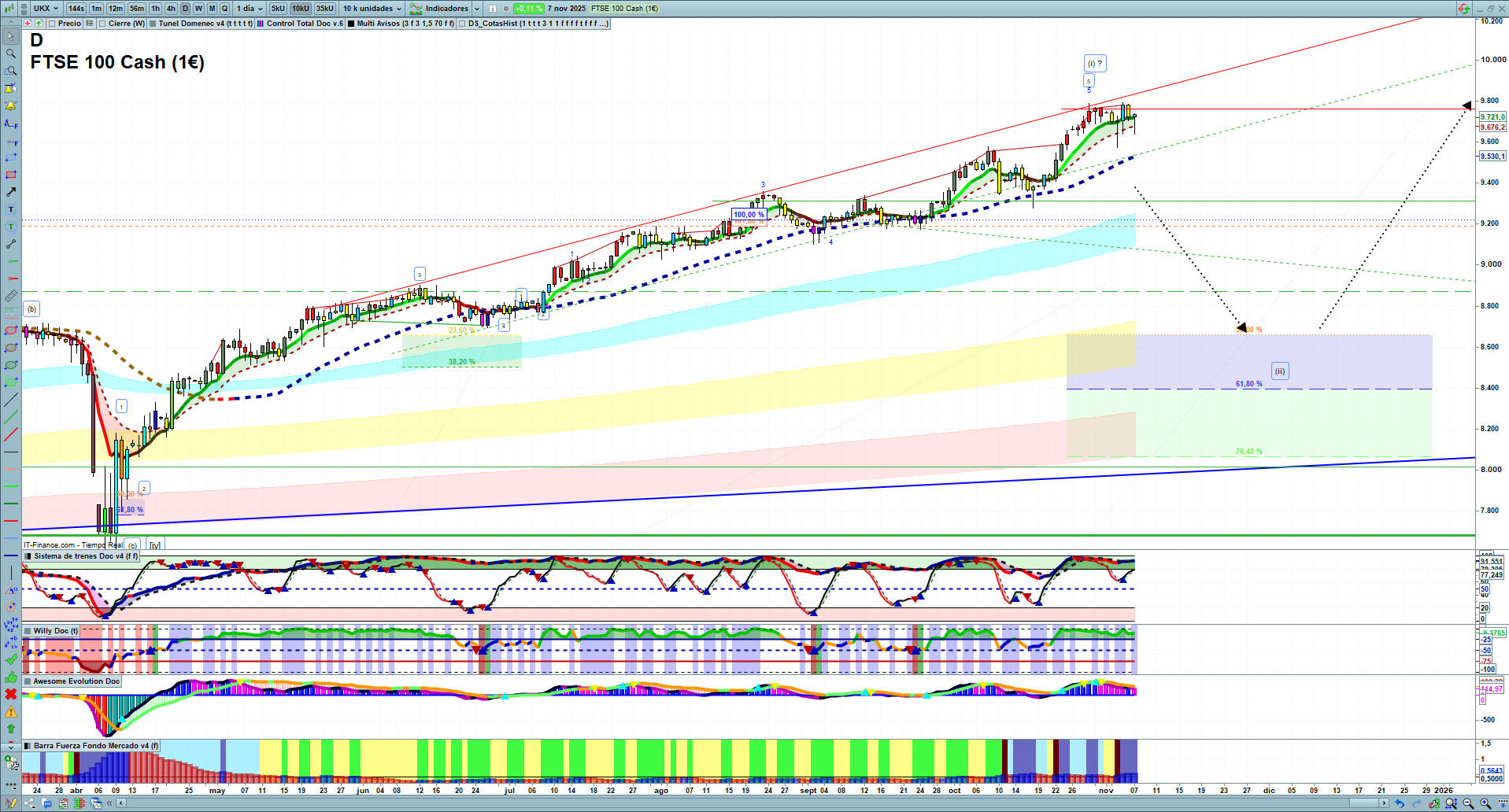Choose the ruler measurement tool

11,296
